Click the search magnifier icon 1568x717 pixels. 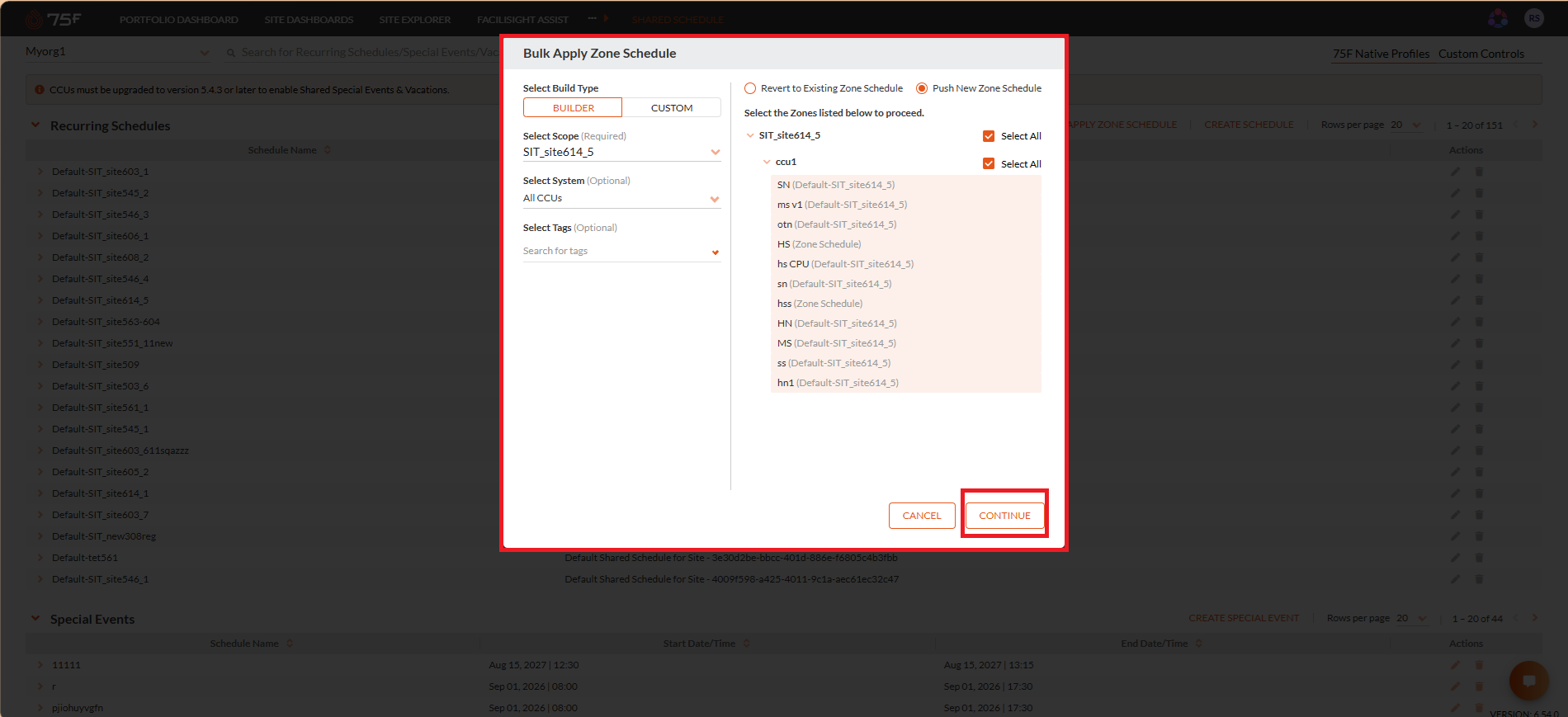[231, 53]
